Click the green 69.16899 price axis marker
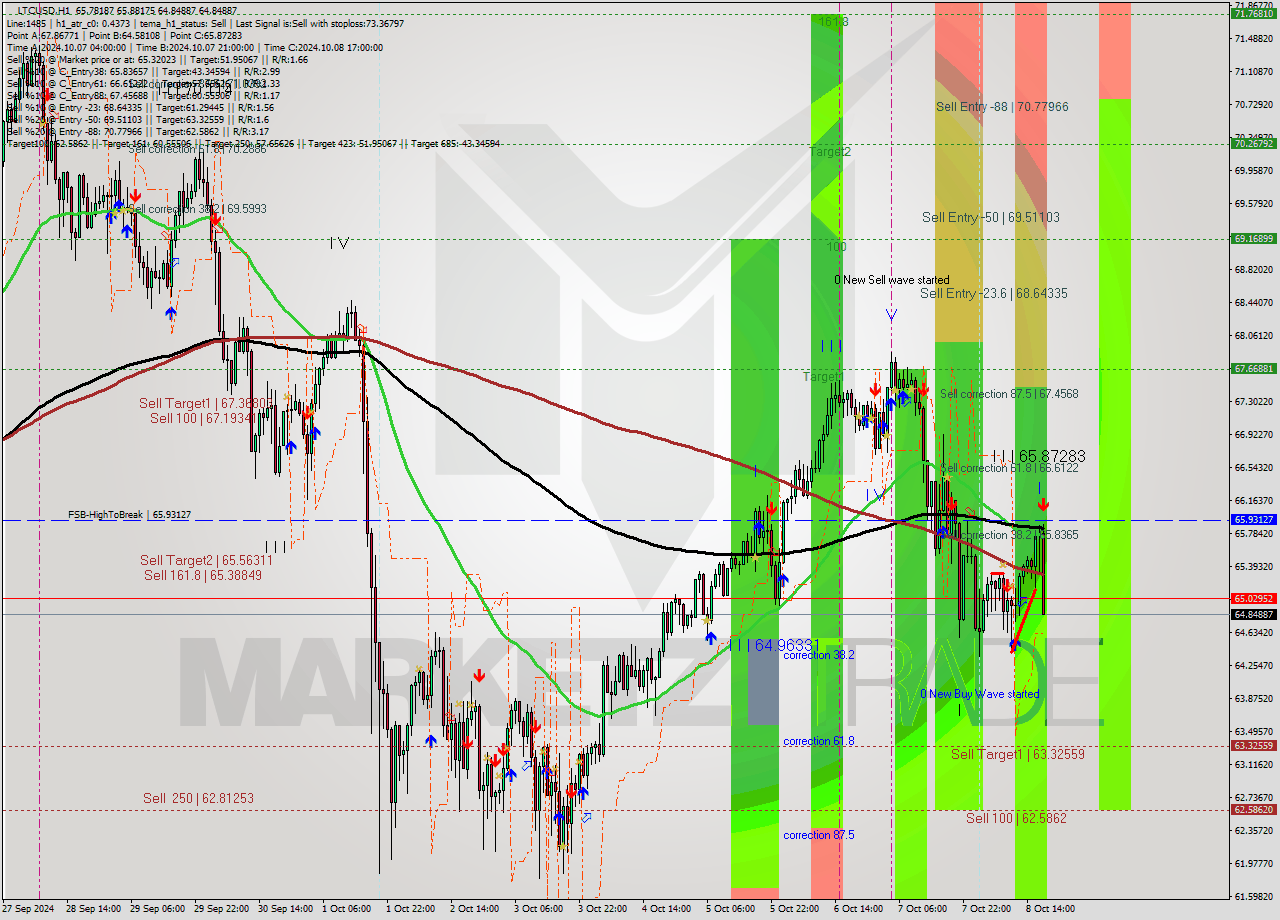The width and height of the screenshot is (1280, 920). [1254, 239]
